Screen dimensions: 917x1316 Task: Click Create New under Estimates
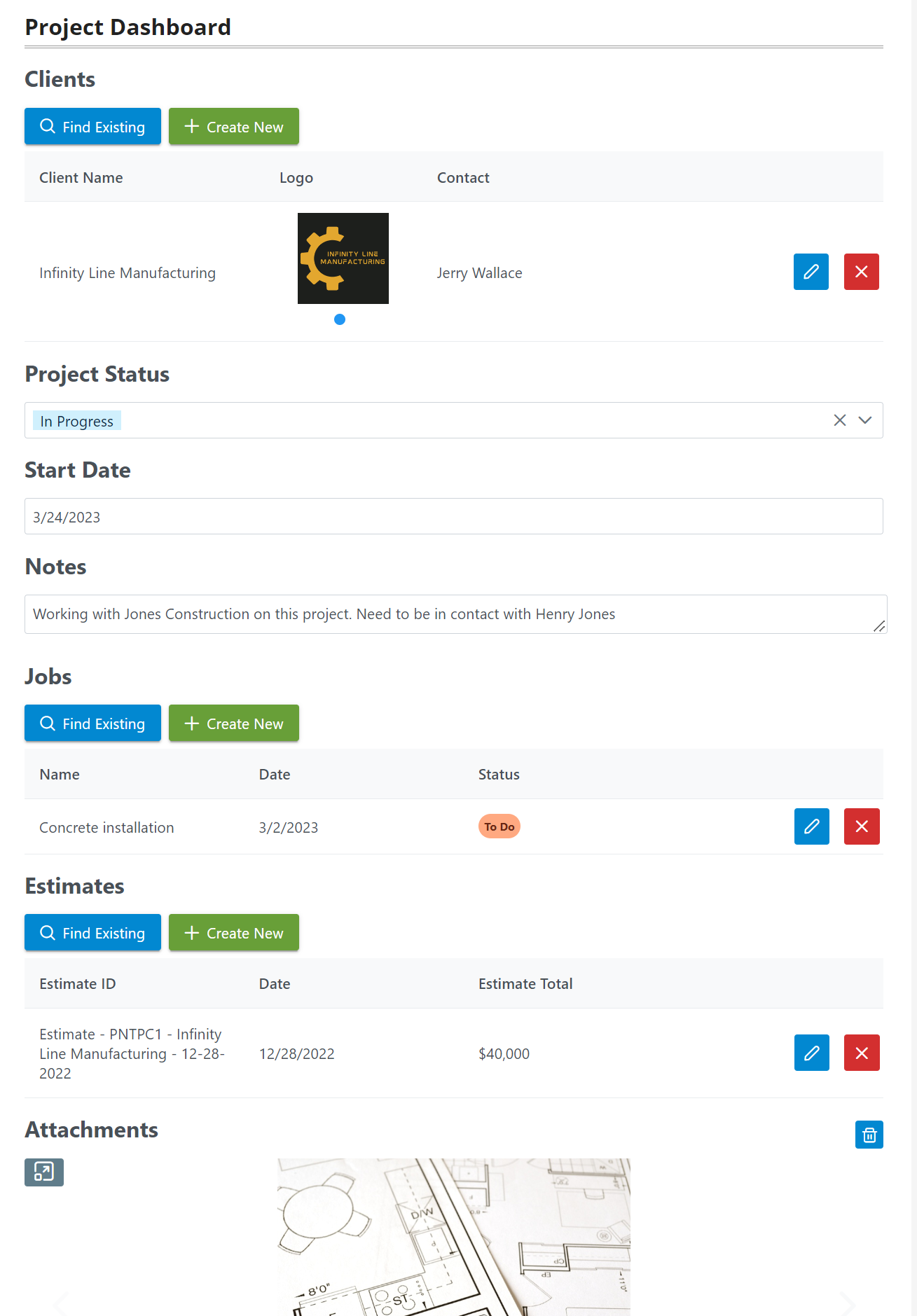pos(234,933)
